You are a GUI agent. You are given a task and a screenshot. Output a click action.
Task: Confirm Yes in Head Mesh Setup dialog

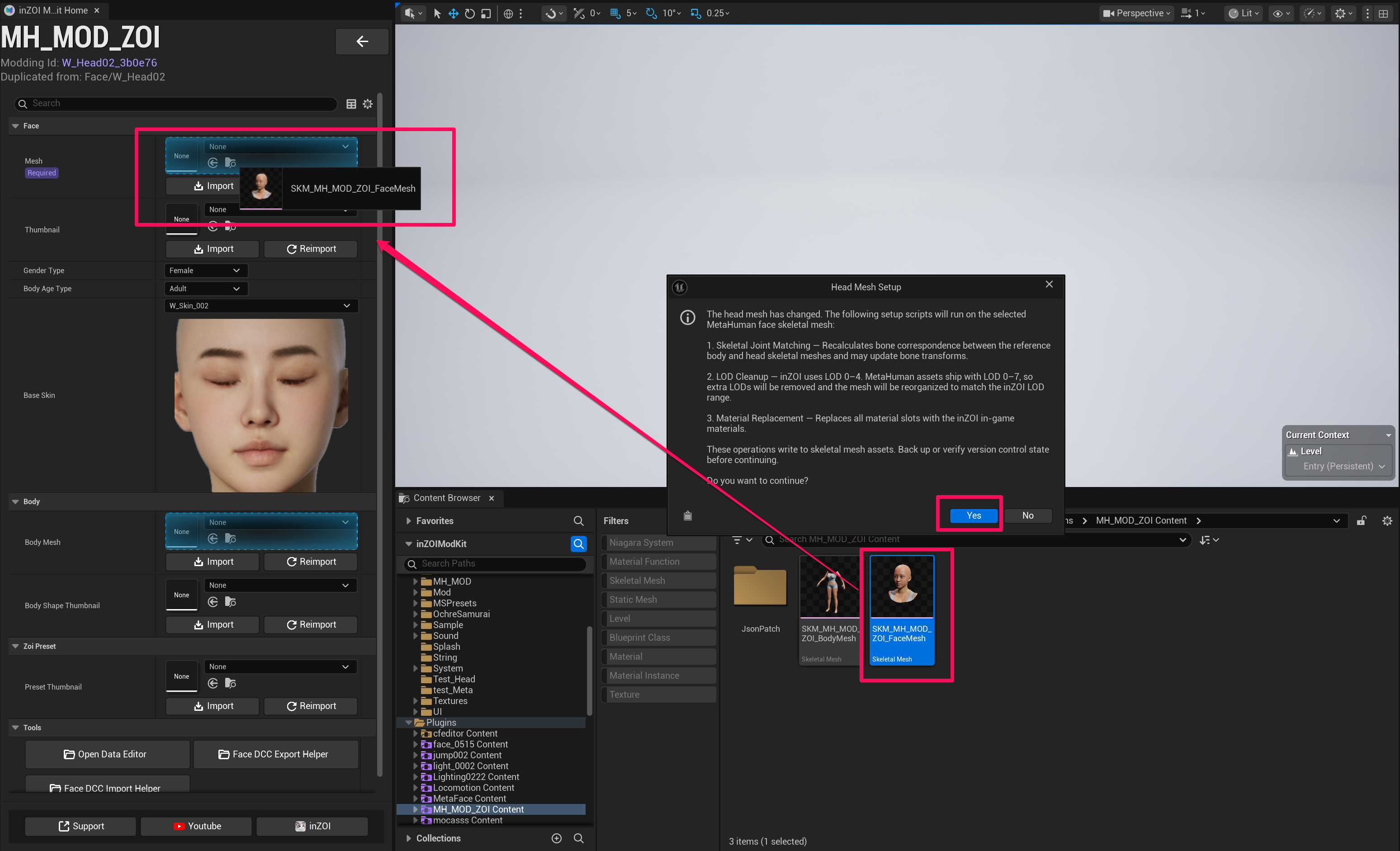[973, 515]
